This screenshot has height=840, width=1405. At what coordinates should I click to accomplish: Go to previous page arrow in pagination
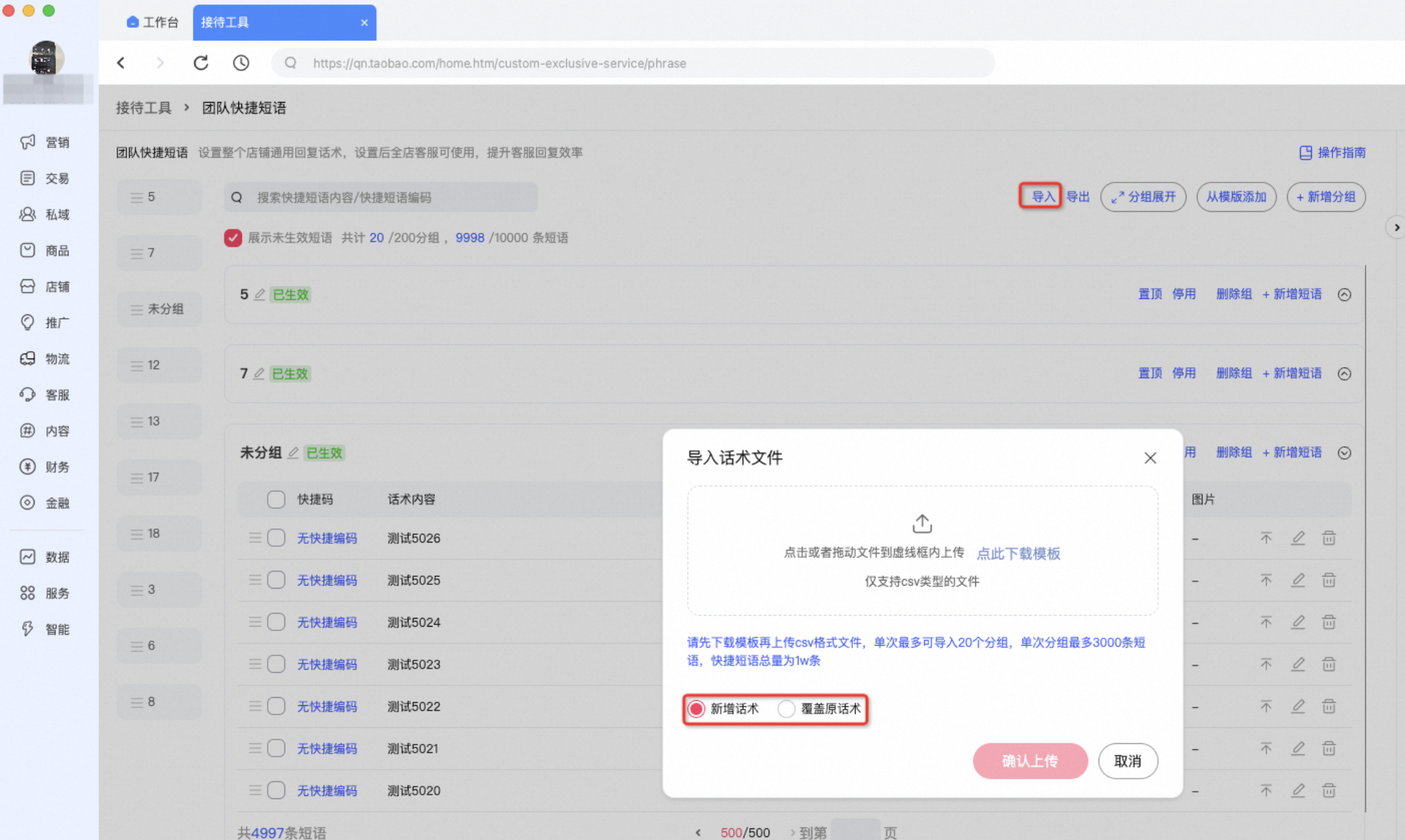tap(698, 833)
